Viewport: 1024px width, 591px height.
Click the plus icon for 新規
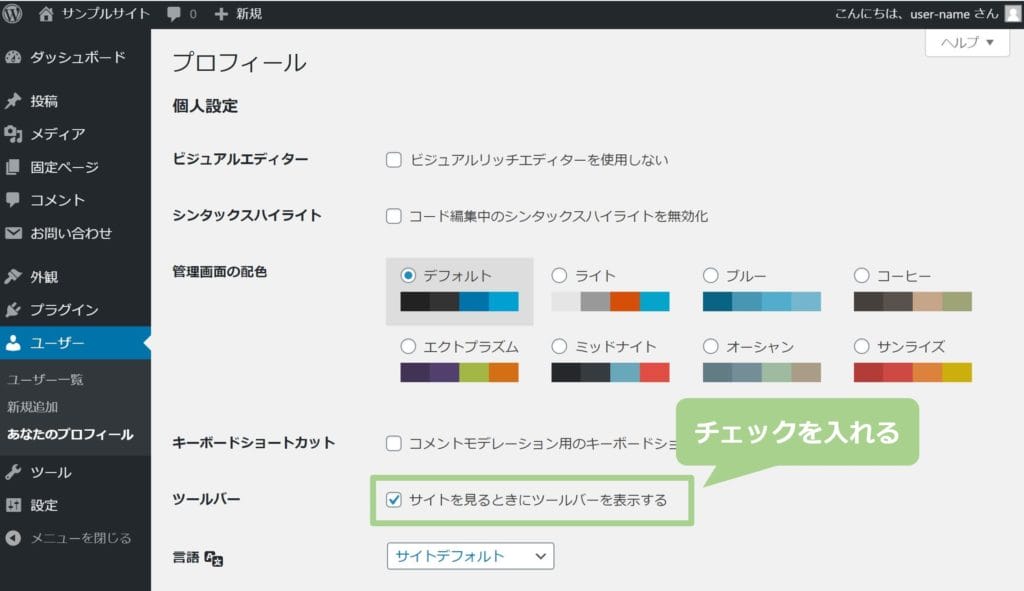click(x=221, y=14)
